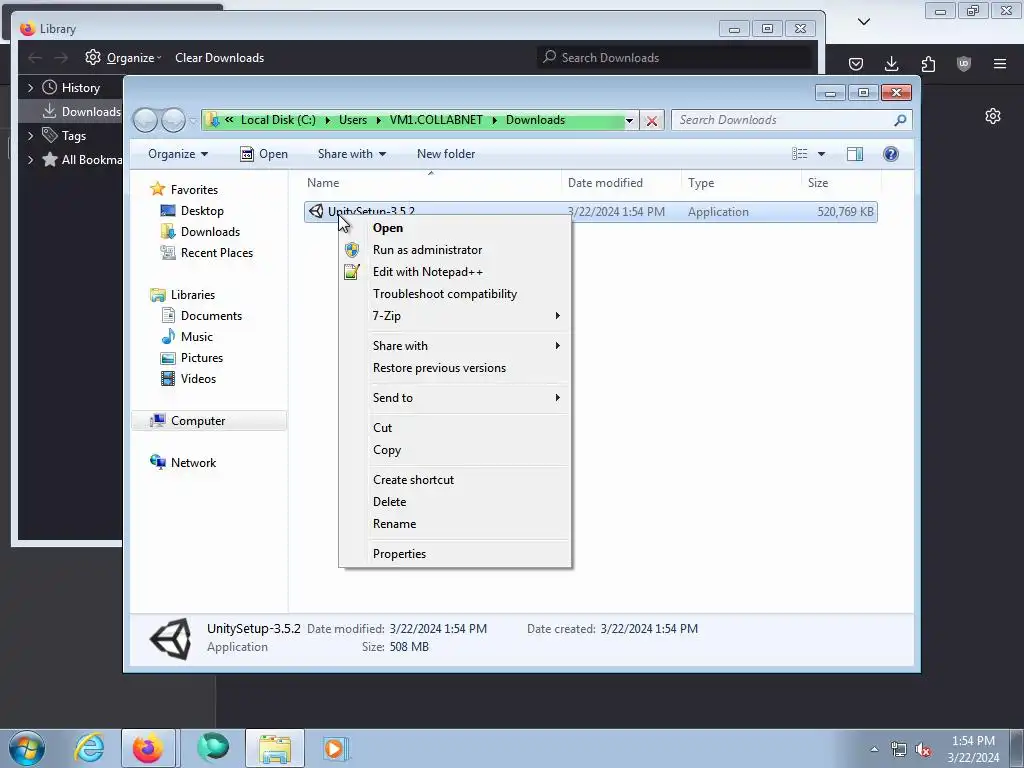Open the Explorer Organize dropdown
Screen dimensions: 1024x768
click(x=178, y=154)
